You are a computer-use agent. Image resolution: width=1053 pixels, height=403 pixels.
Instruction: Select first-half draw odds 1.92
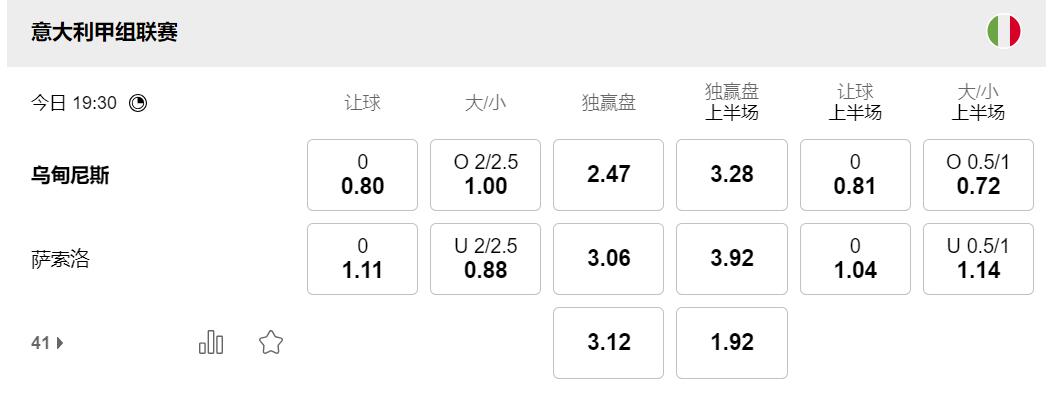point(731,343)
